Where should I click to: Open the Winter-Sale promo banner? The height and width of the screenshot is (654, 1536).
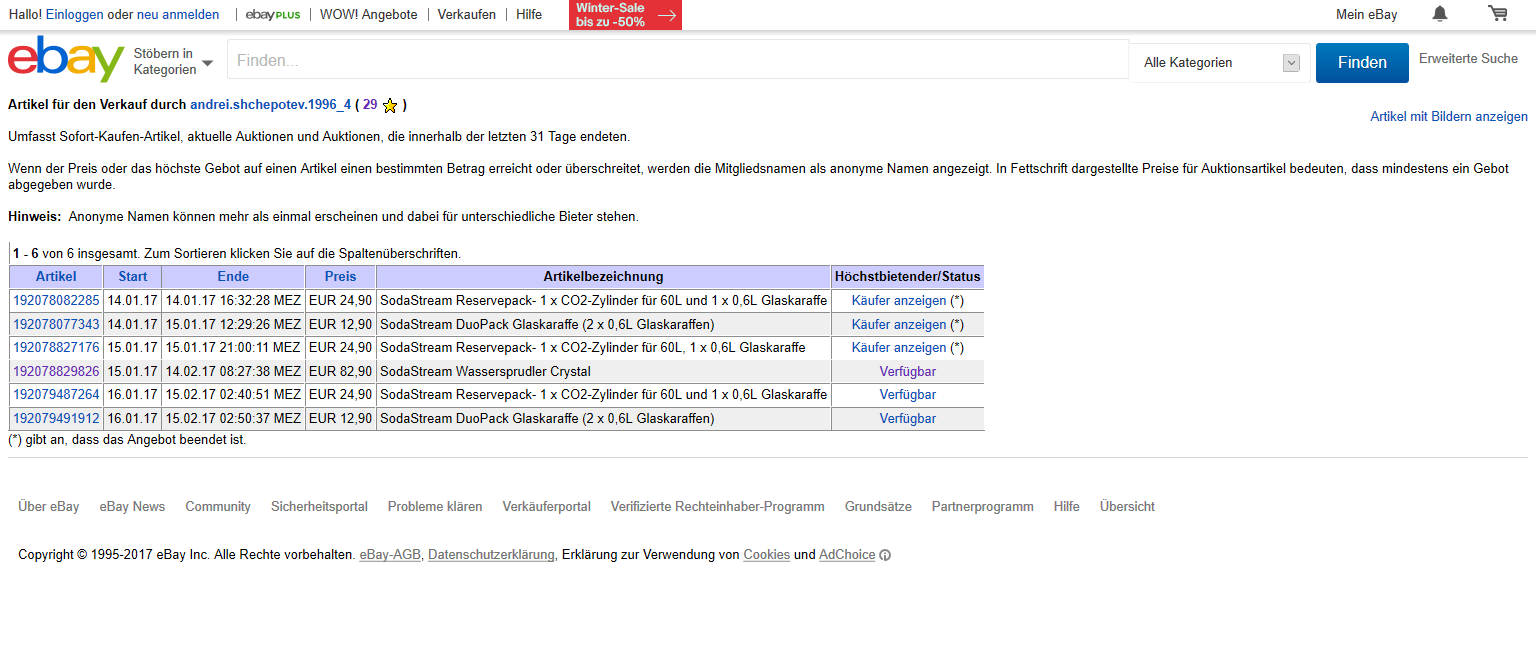625,15
